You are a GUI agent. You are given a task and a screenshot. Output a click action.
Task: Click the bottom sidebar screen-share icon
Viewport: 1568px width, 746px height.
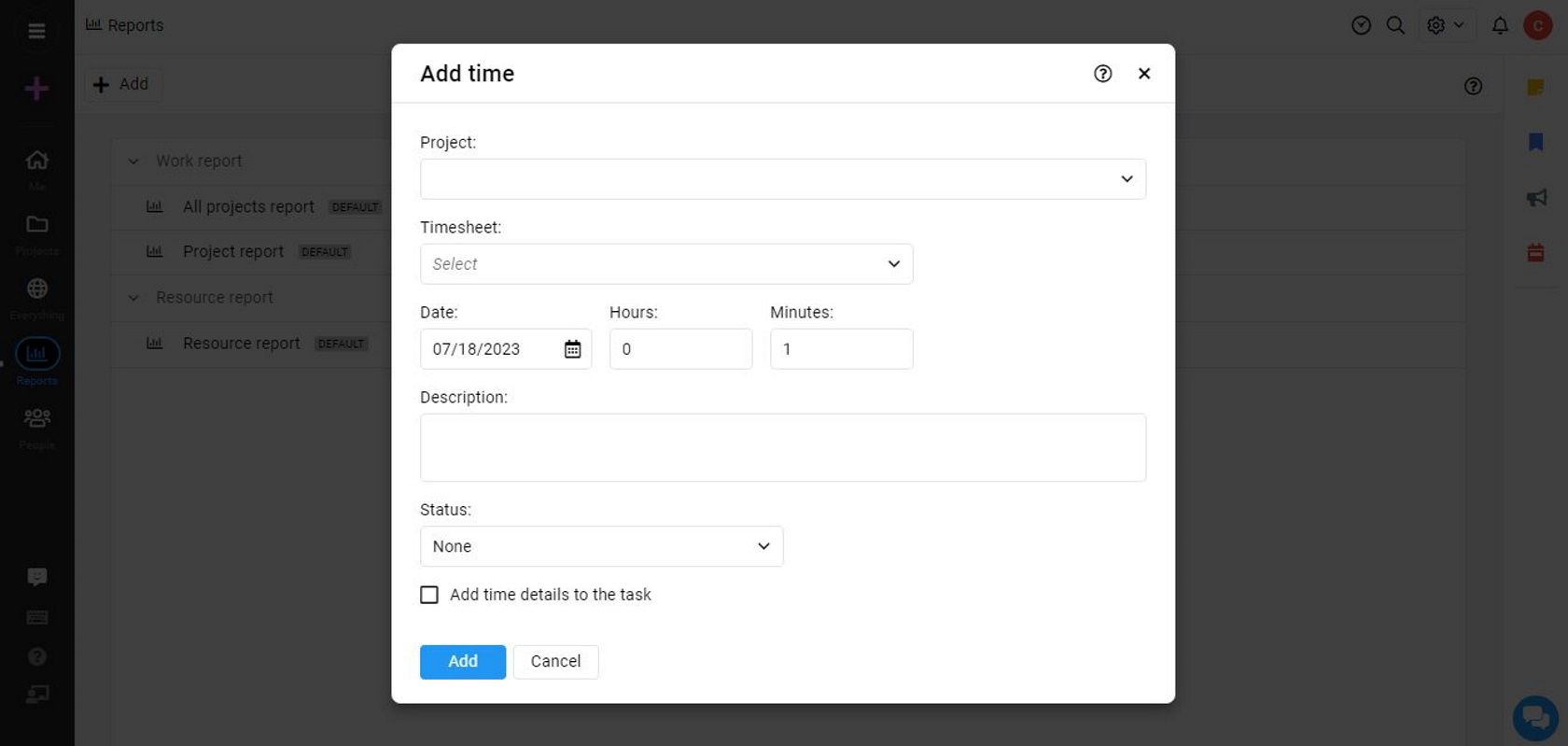pyautogui.click(x=36, y=695)
